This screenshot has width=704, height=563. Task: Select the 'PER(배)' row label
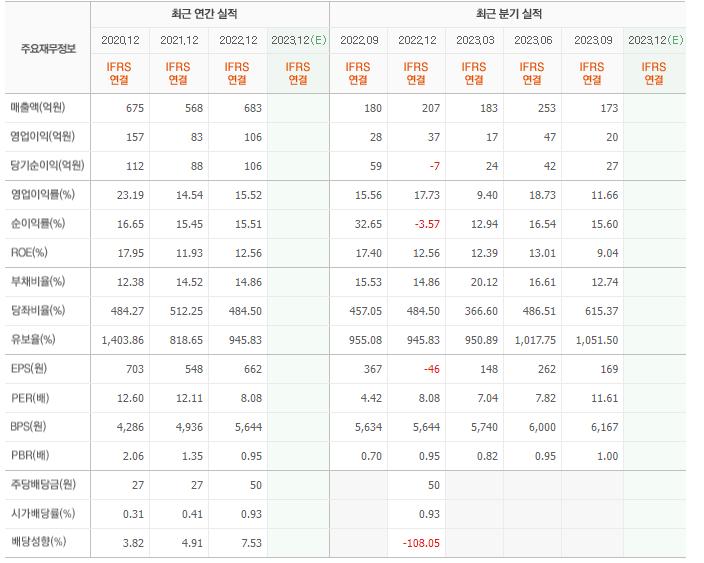click(30, 398)
